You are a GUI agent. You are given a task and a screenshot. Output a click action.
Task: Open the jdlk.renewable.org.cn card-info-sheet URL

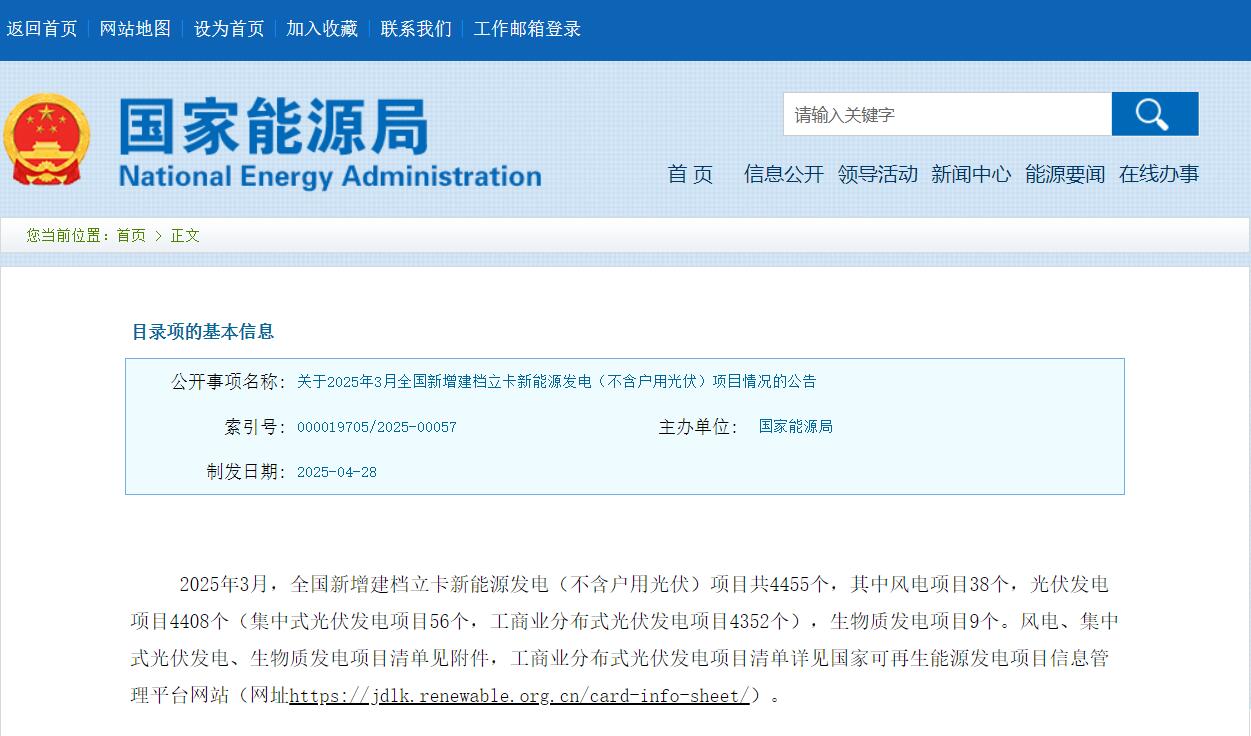(519, 696)
